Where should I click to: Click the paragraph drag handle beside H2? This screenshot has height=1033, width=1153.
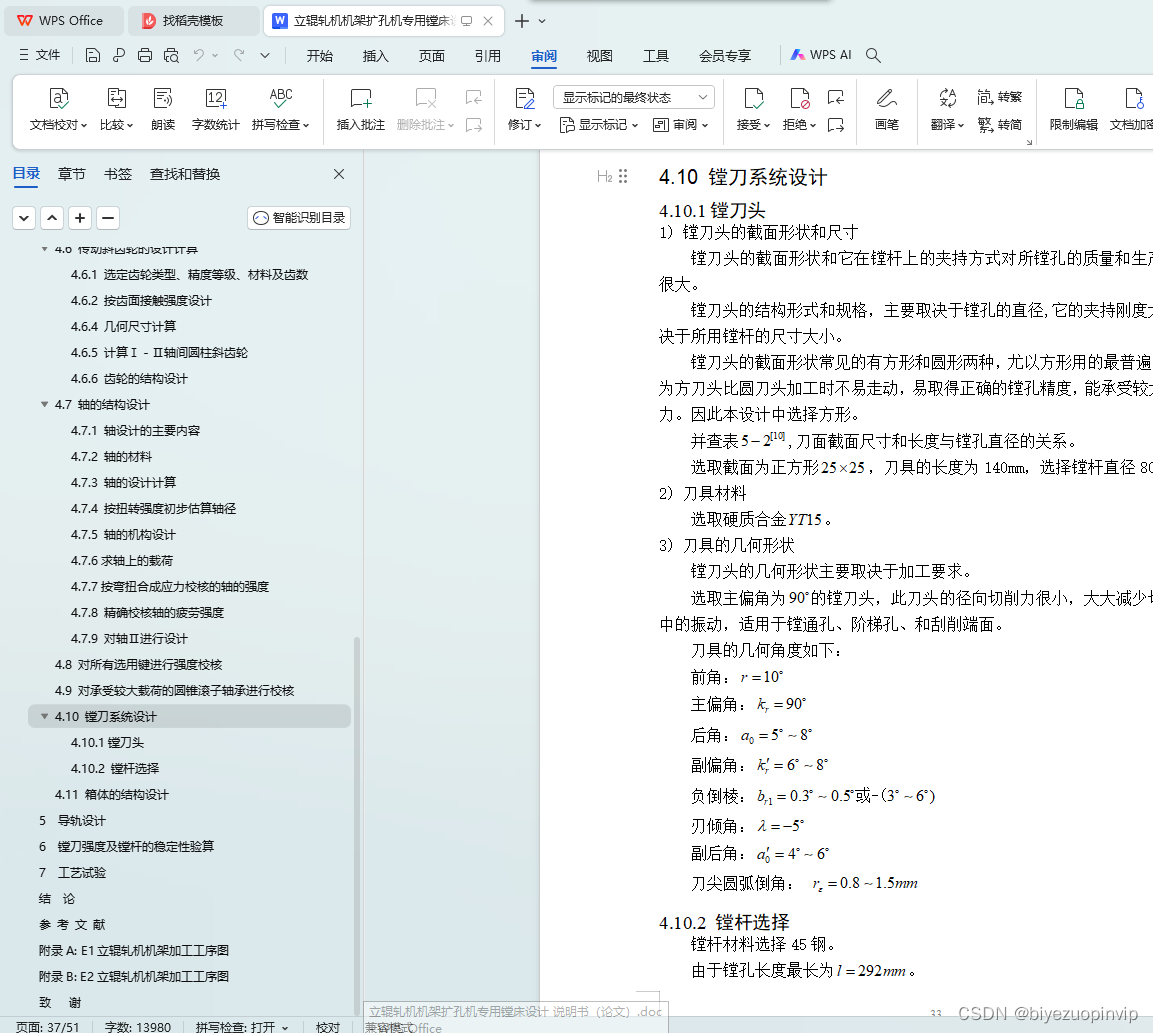(624, 176)
